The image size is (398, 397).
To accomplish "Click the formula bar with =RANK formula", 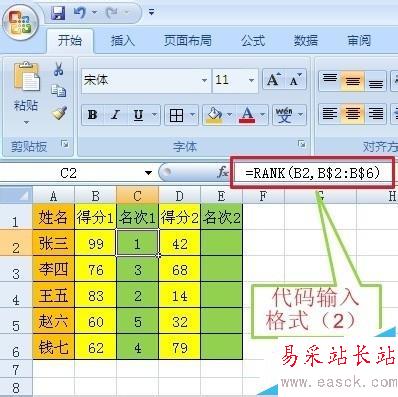I will 313,173.
